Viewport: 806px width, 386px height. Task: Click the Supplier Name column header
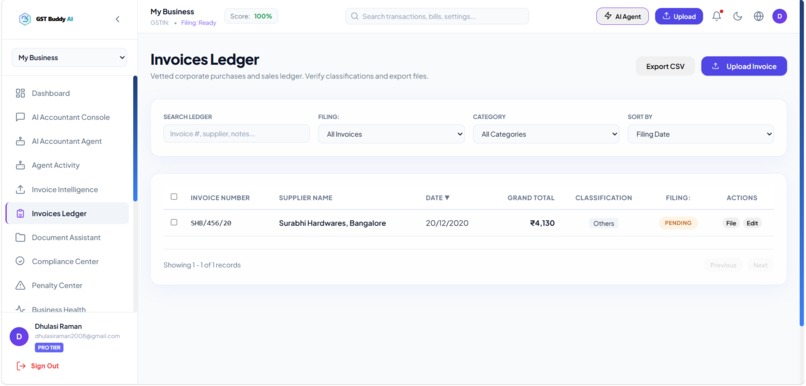tap(305, 198)
